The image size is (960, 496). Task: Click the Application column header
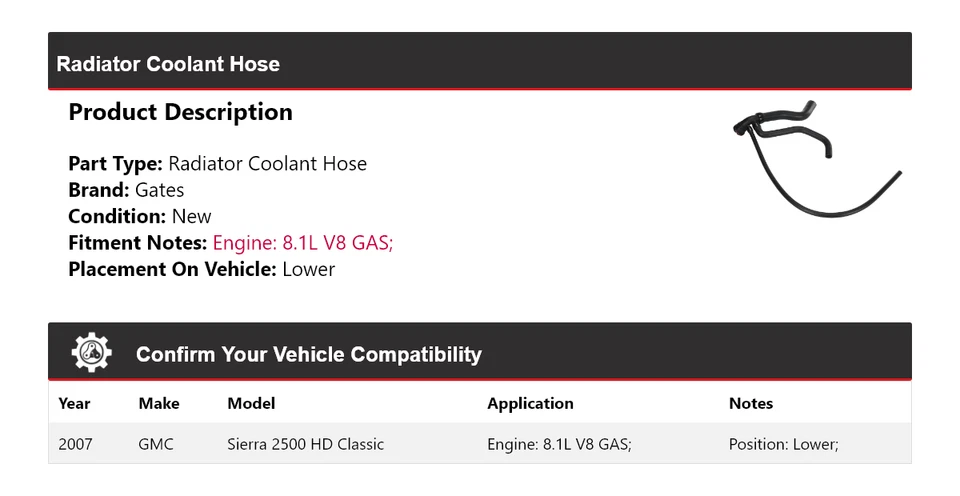(530, 404)
